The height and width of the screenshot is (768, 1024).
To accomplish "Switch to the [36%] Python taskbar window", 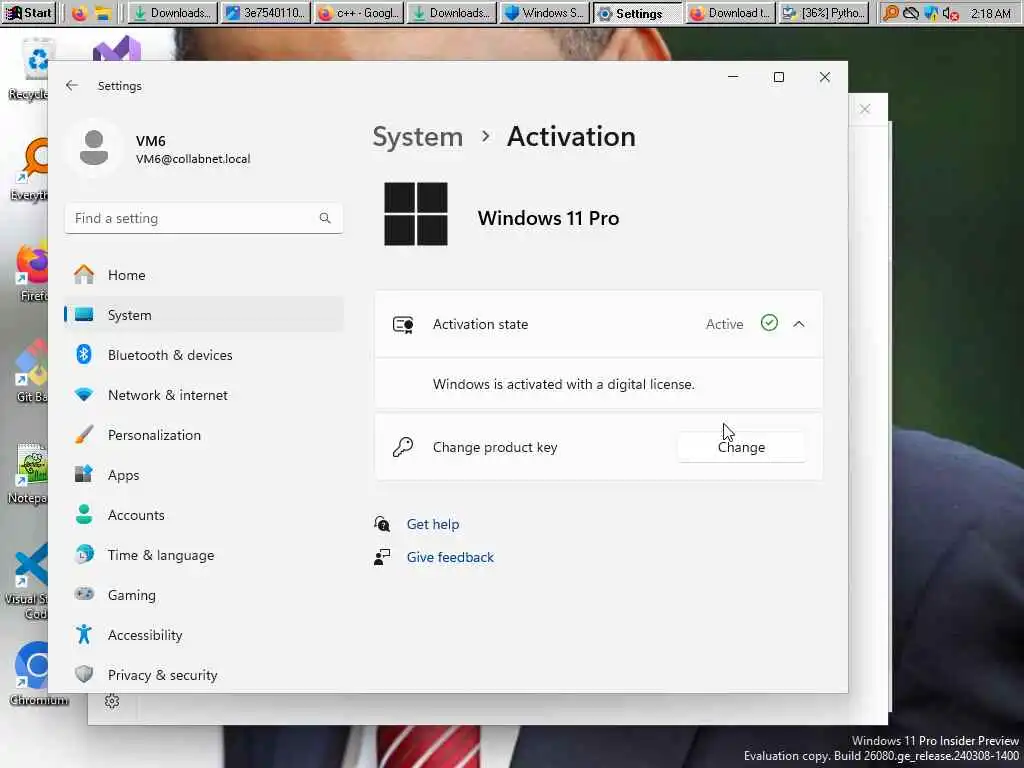I will pyautogui.click(x=824, y=13).
